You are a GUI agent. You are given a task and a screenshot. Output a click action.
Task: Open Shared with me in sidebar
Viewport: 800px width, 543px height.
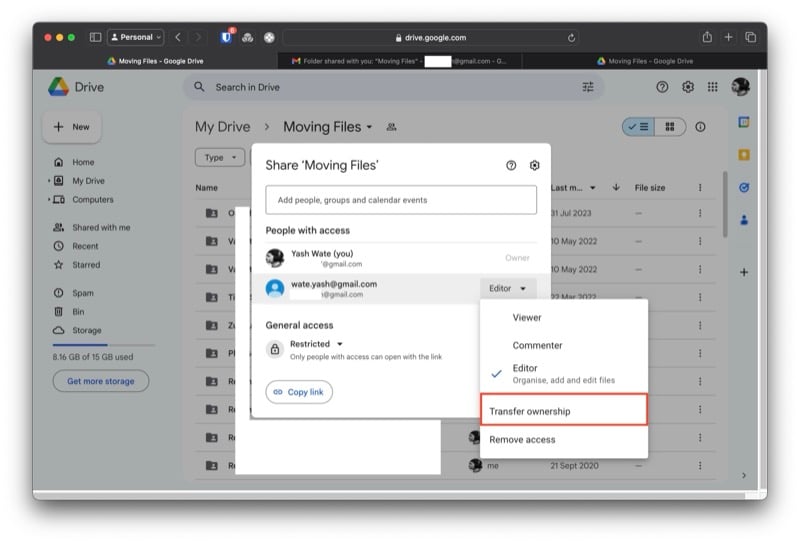point(101,227)
